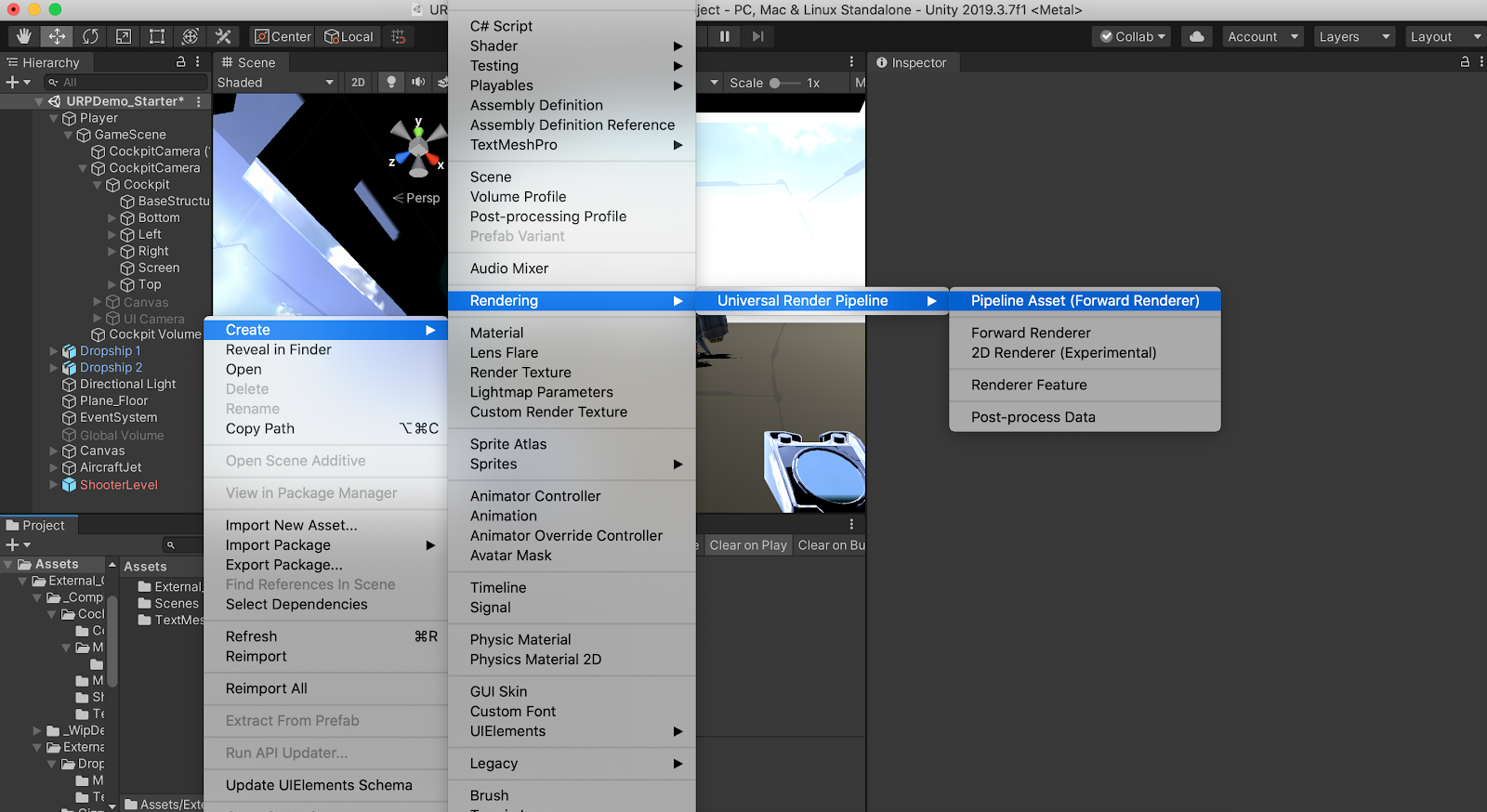Toggle scene audio speaker
This screenshot has width=1487, height=812.
click(x=419, y=83)
